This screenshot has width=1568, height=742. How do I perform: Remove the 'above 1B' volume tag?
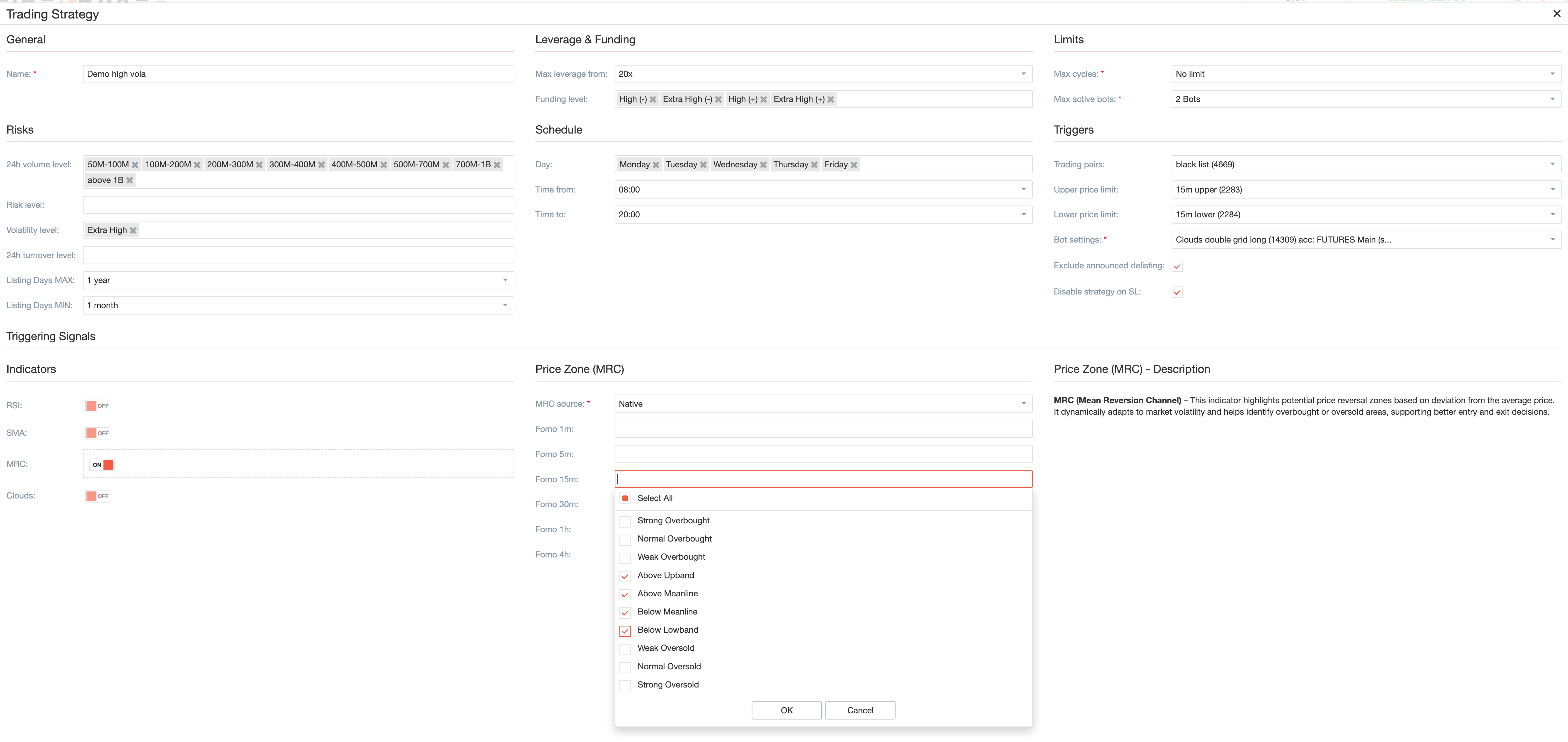coord(130,180)
